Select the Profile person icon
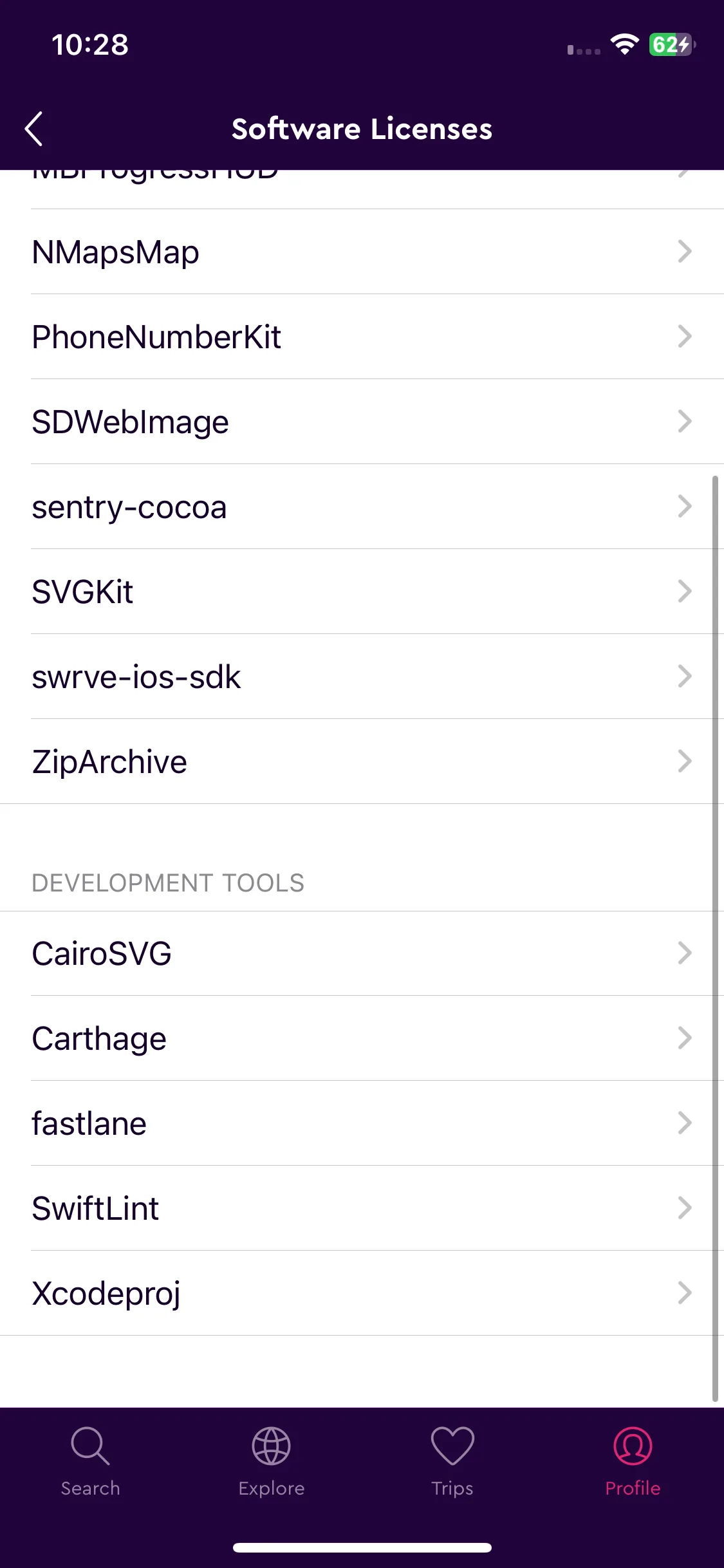Viewport: 724px width, 1568px height. coord(633,1446)
